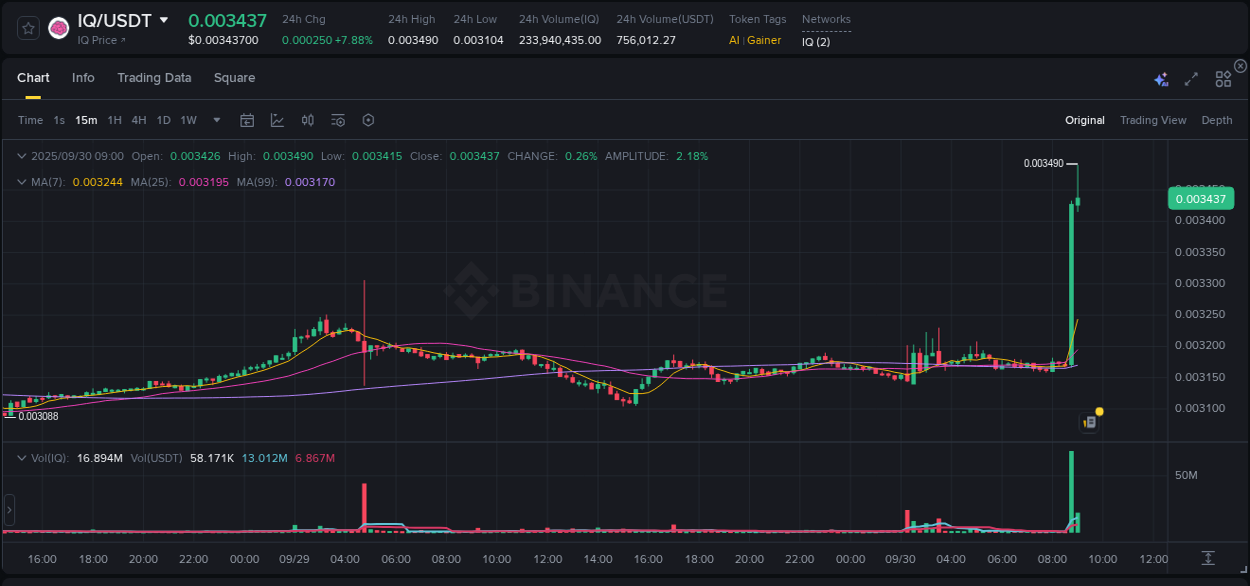Open the indicators settings icon
This screenshot has height=586, width=1250.
[338, 119]
